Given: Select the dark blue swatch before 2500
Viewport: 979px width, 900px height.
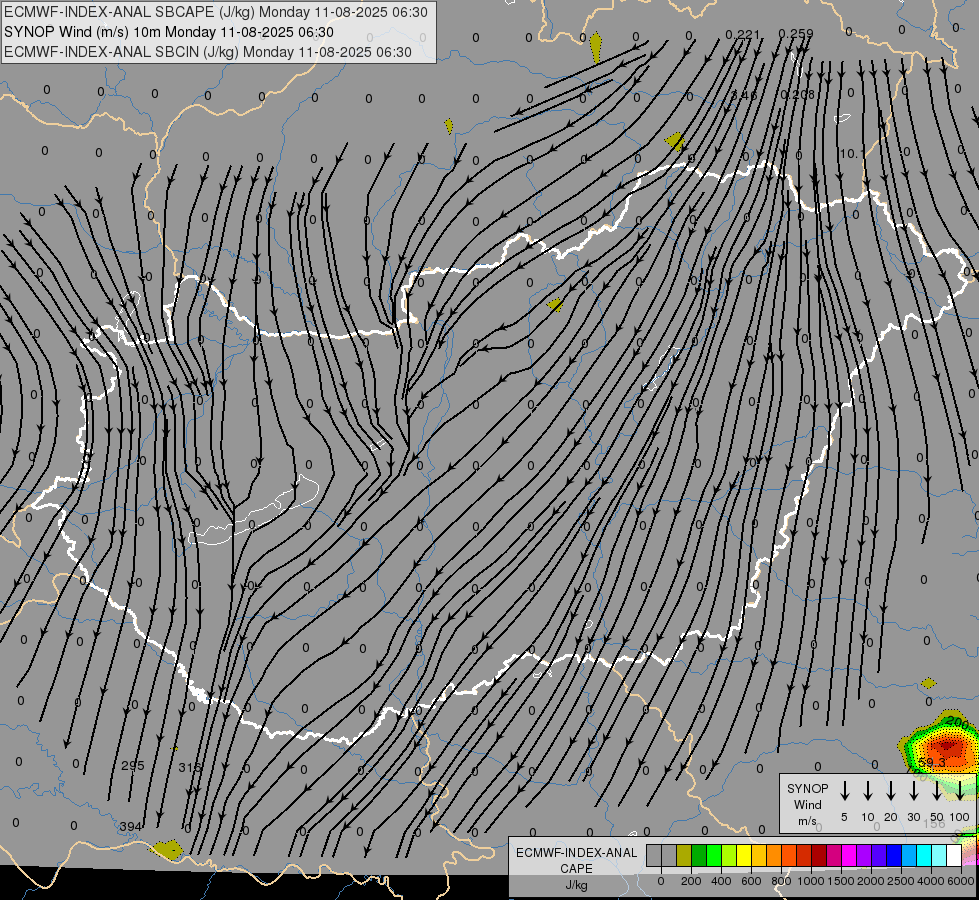Looking at the screenshot, I should click(x=895, y=855).
